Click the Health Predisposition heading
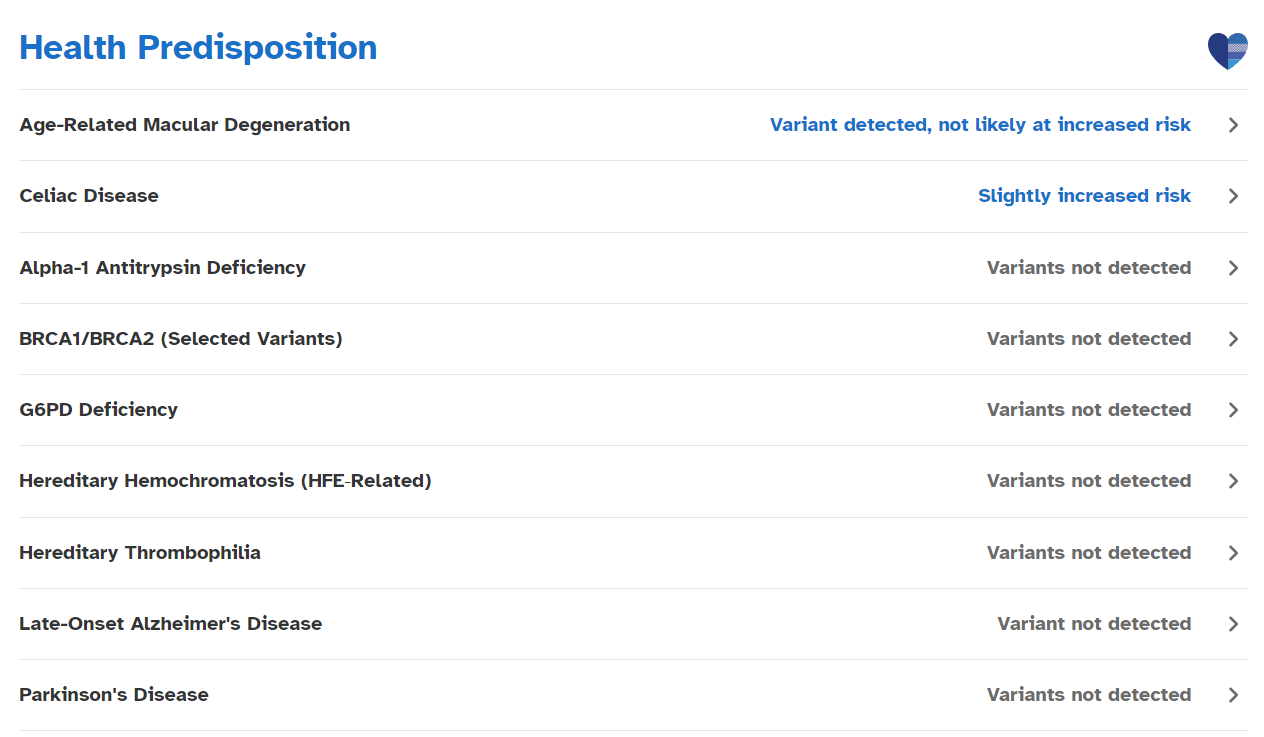This screenshot has height=737, width=1264. (x=198, y=47)
